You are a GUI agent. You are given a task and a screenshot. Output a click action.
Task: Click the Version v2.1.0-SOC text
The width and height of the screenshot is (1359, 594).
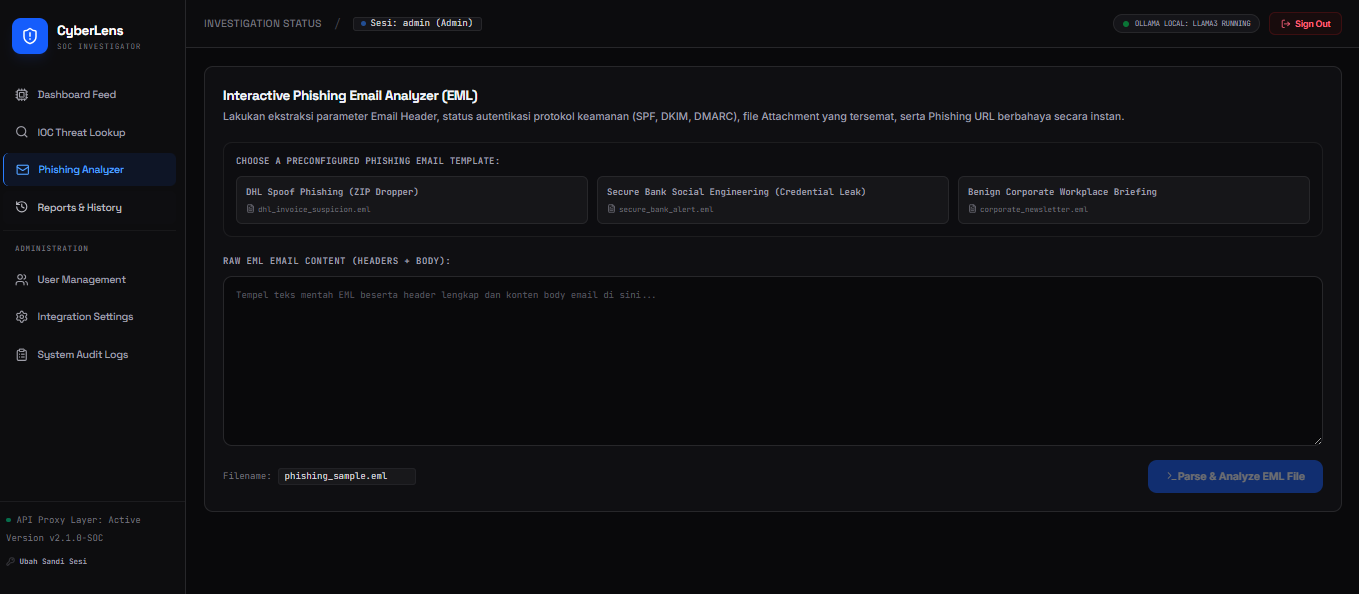click(55, 538)
